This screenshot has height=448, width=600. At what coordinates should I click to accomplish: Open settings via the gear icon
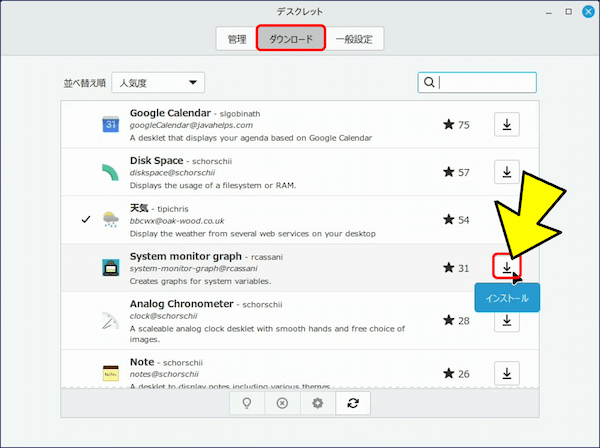pyautogui.click(x=318, y=403)
